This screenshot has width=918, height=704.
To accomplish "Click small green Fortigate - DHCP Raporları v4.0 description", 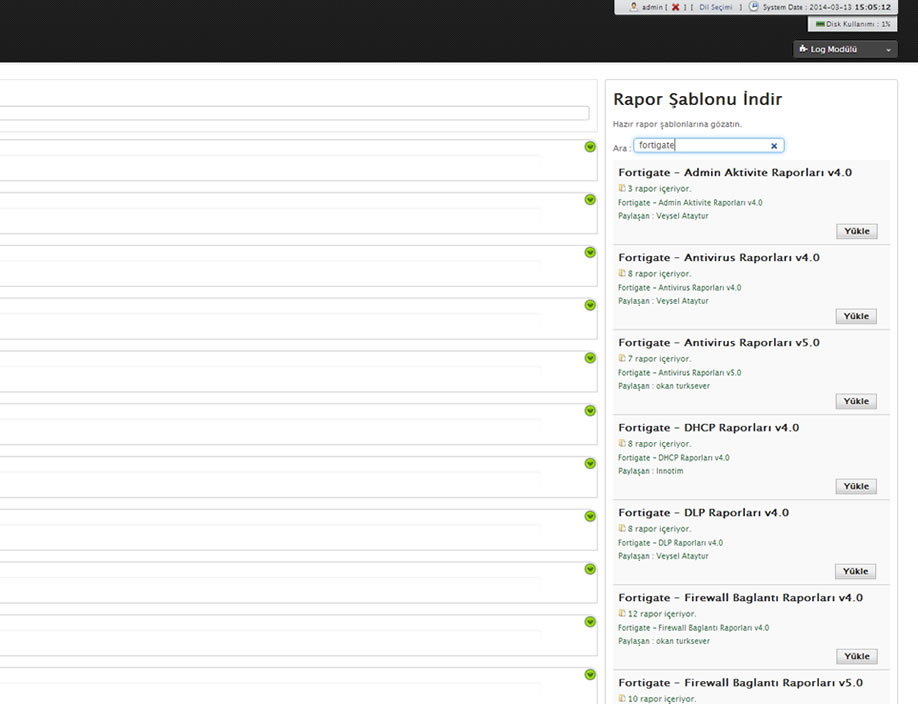I will (x=674, y=457).
